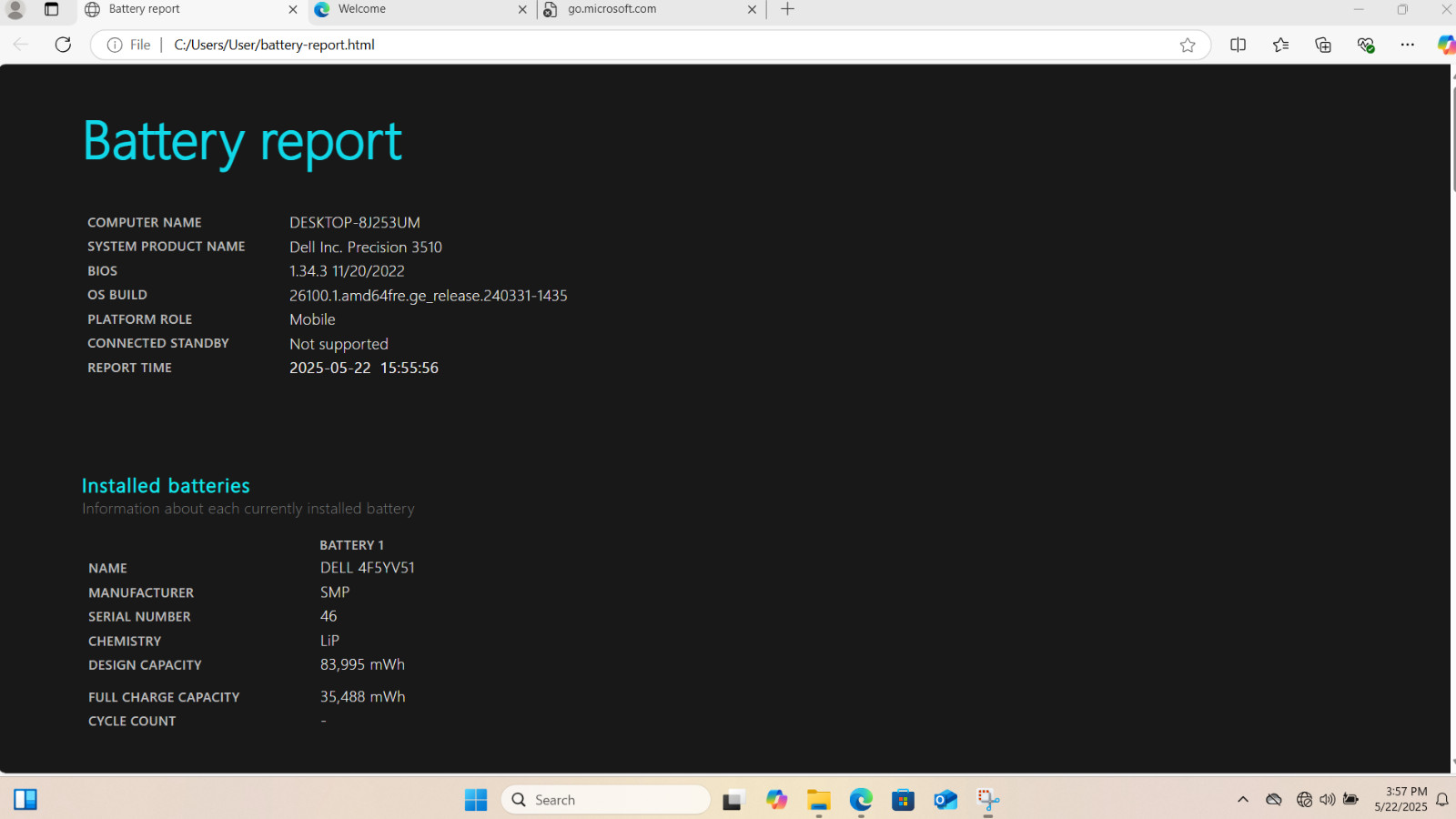Viewport: 1456px width, 819px height.
Task: Open Browser essentials
Action: coord(1365,45)
